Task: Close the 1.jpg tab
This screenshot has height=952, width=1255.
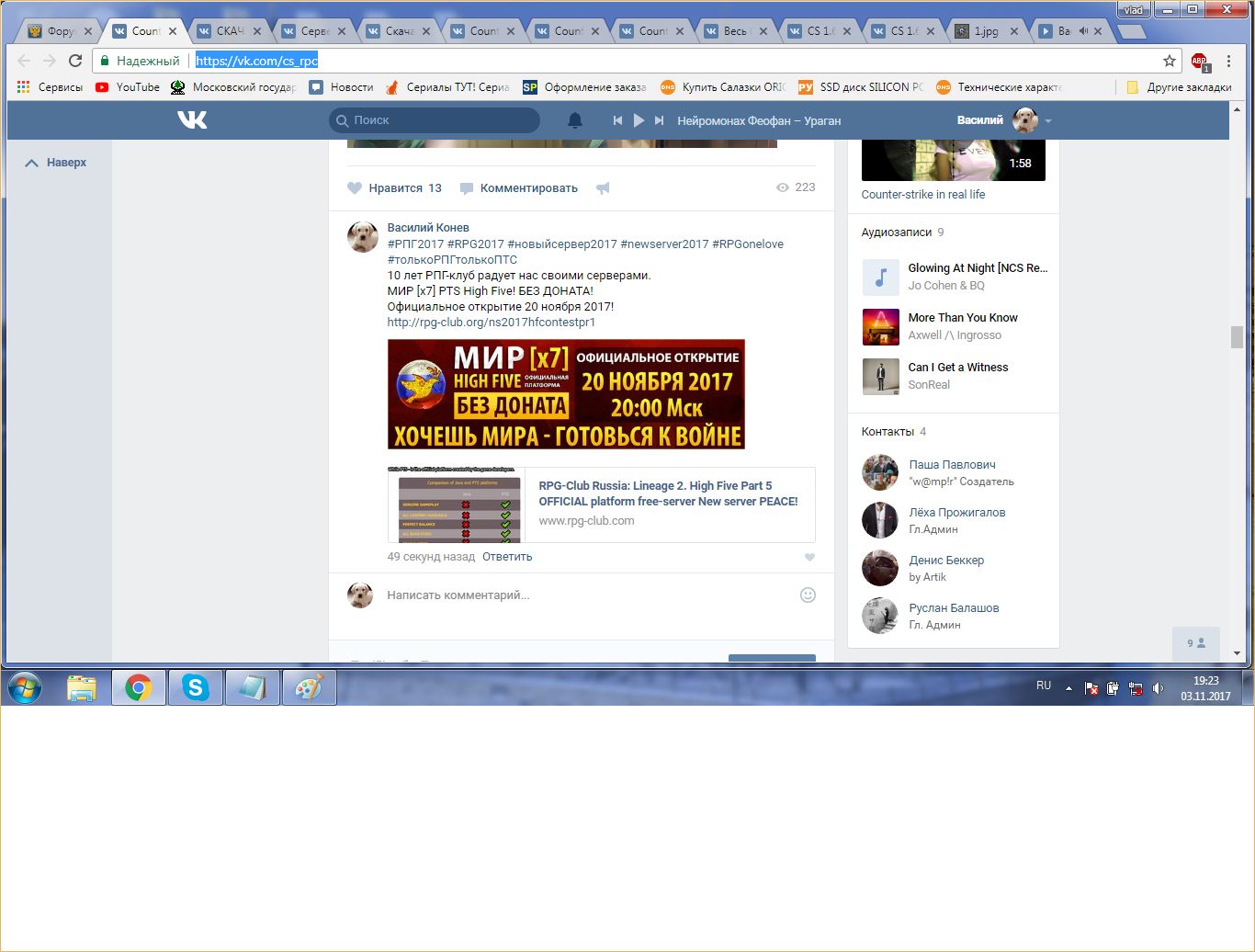Action: (x=1014, y=30)
